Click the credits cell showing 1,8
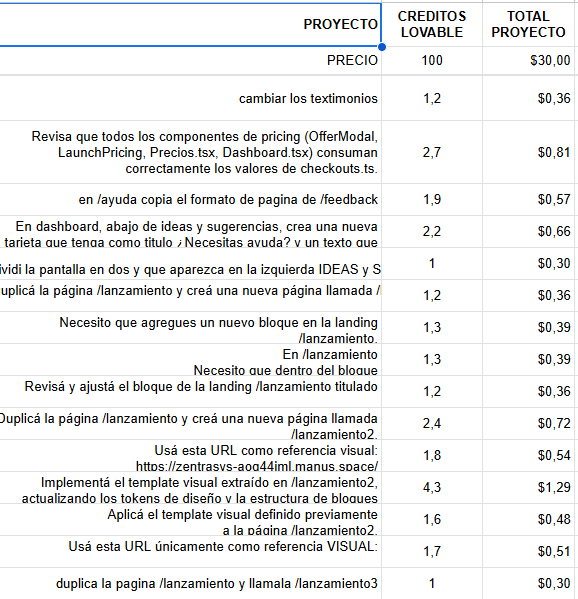 tap(432, 456)
